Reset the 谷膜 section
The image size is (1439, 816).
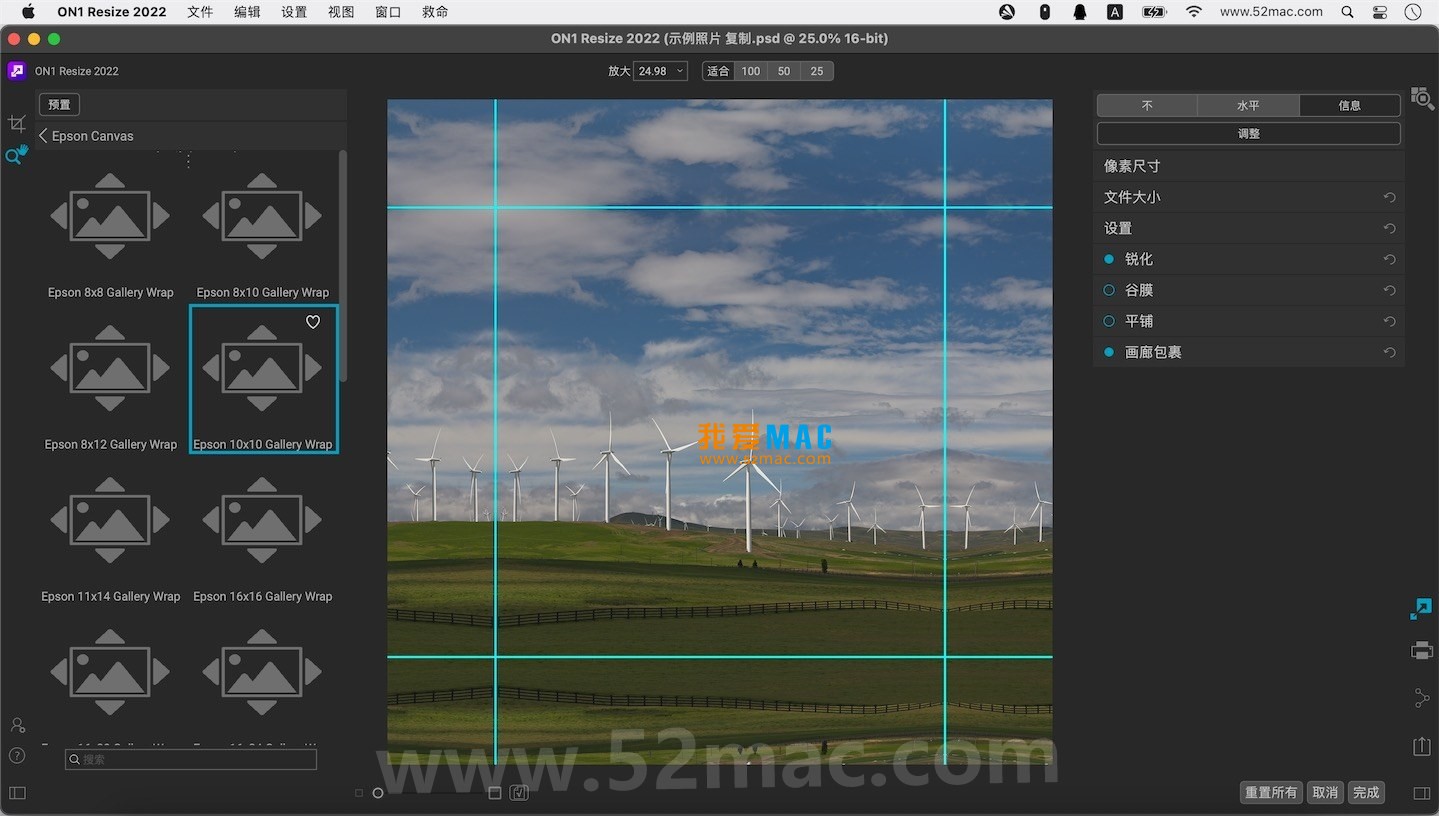(1389, 291)
